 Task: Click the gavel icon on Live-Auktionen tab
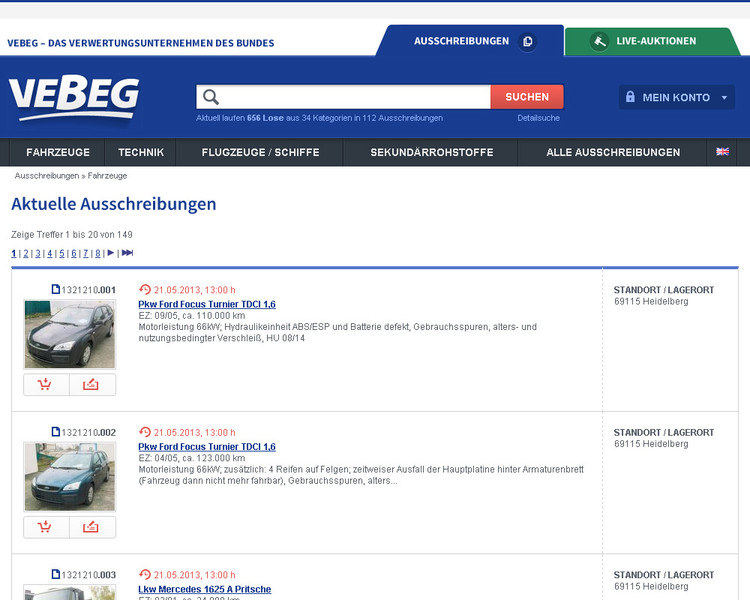coord(599,42)
